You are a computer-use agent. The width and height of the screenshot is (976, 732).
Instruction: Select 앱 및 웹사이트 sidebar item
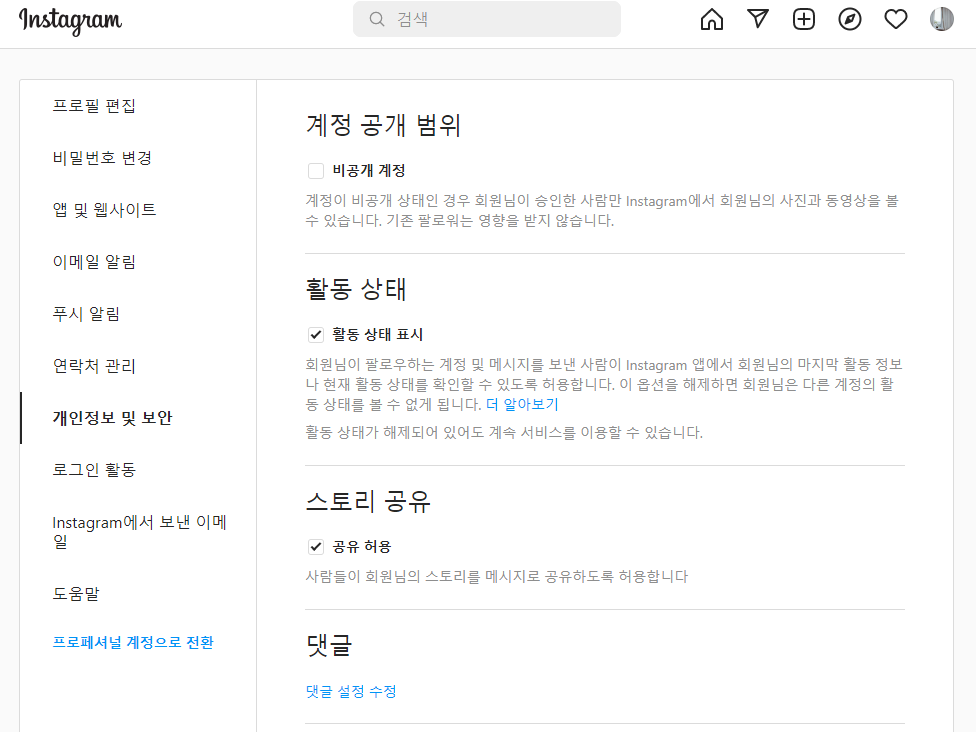pyautogui.click(x=104, y=210)
